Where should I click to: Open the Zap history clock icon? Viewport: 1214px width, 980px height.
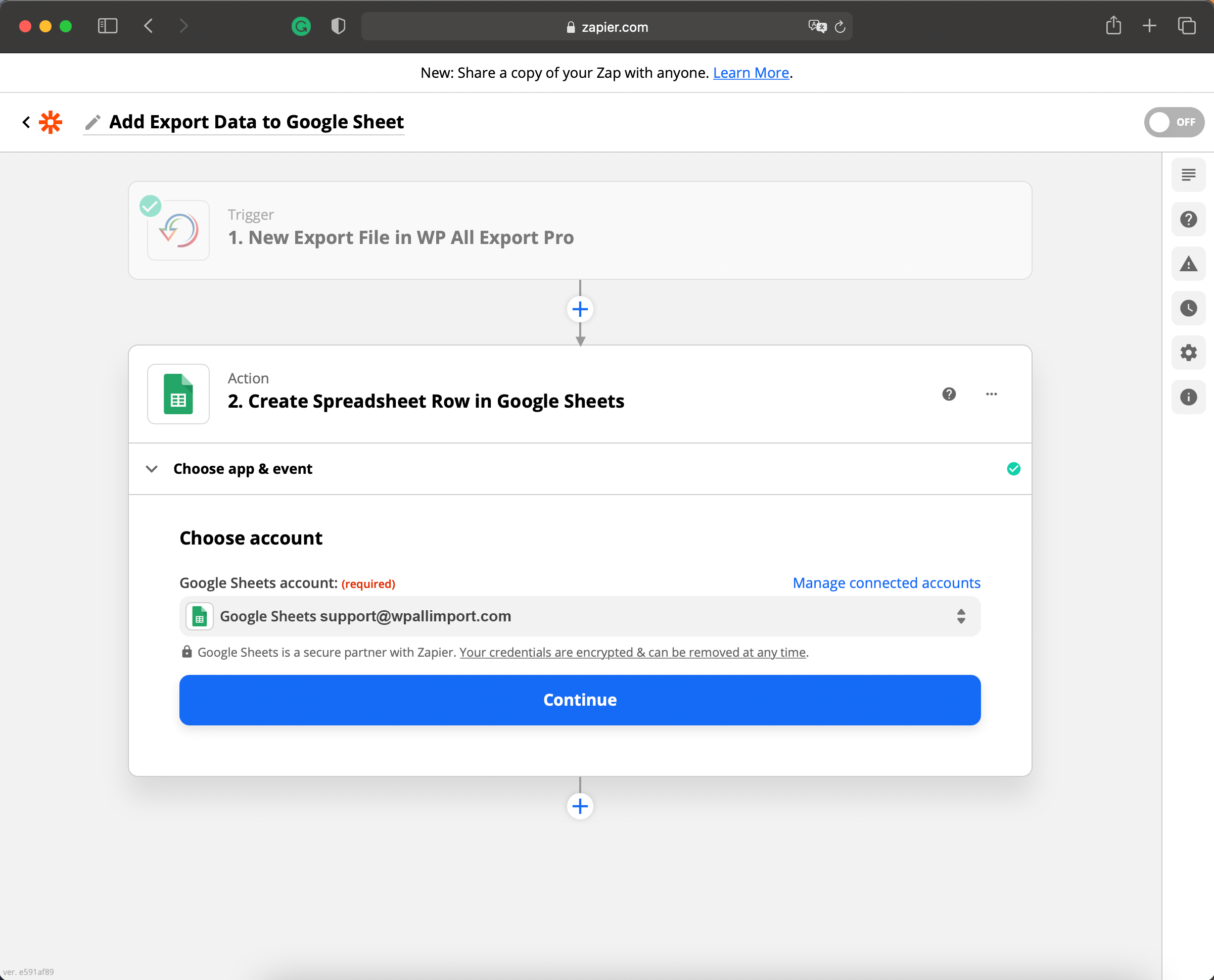coord(1188,308)
